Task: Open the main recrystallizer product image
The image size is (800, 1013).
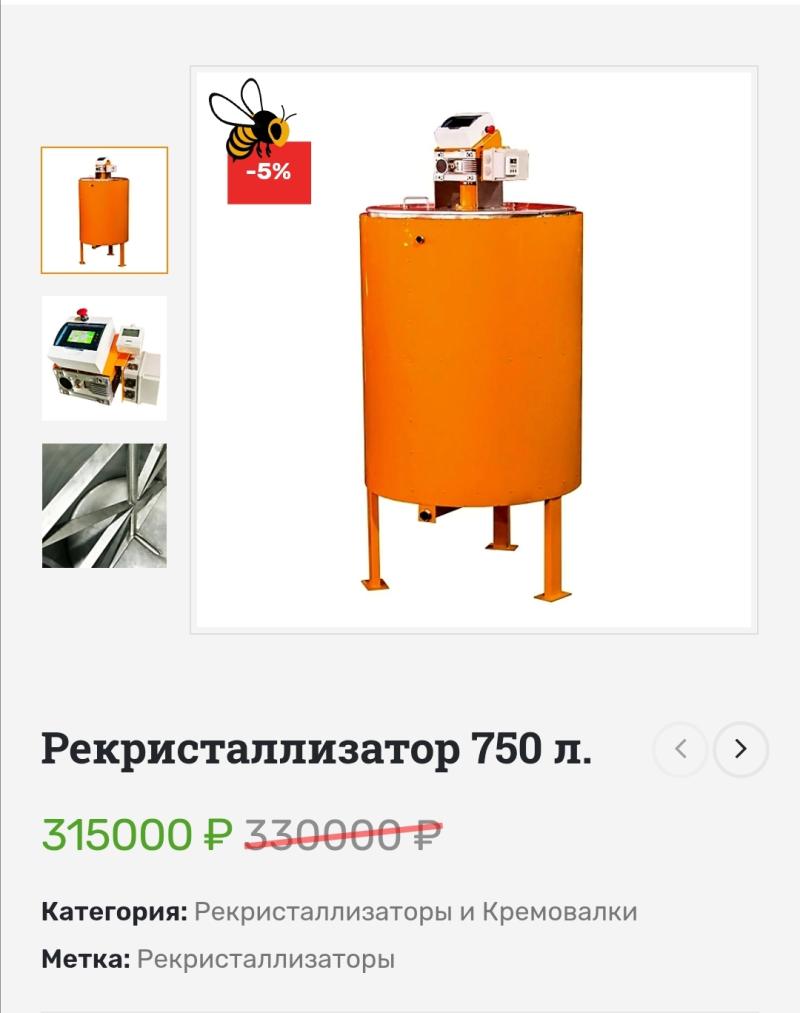Action: [x=474, y=350]
